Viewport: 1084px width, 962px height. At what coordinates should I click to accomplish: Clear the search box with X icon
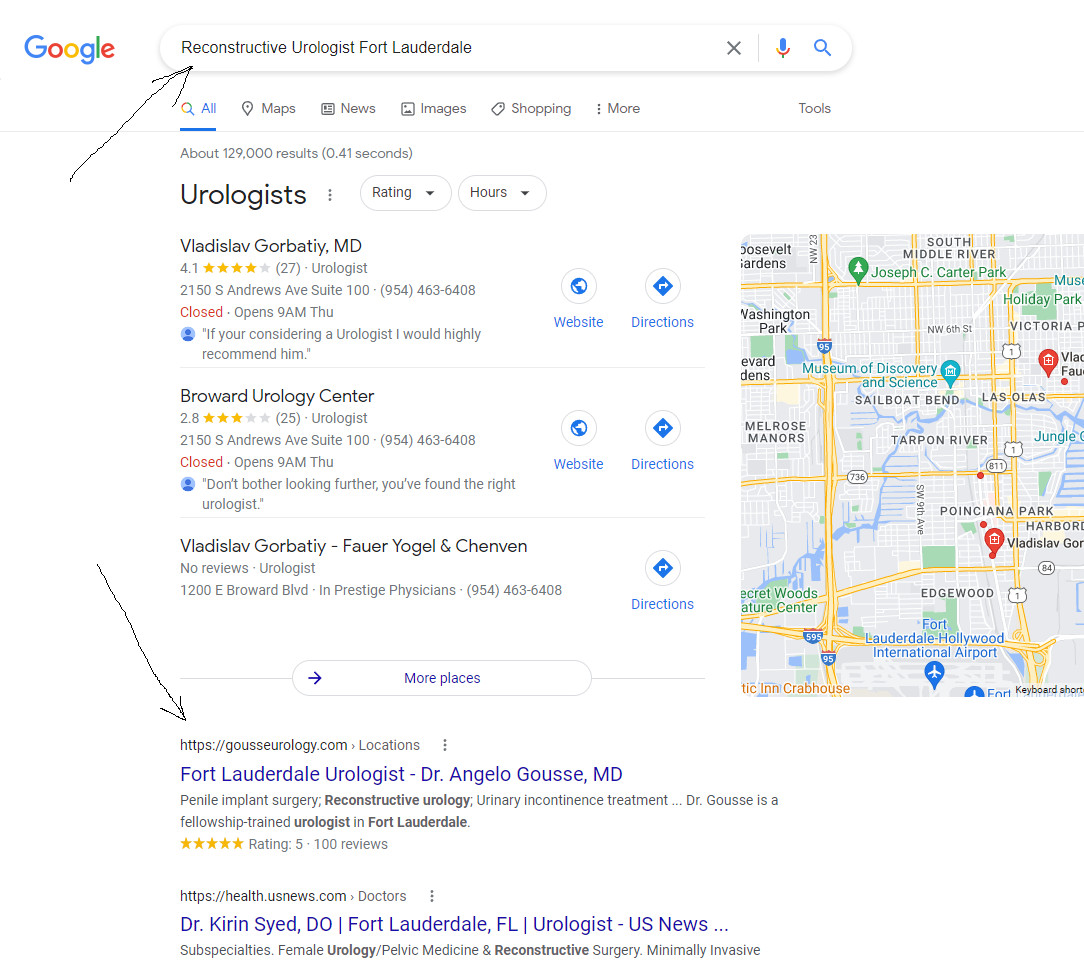[734, 48]
